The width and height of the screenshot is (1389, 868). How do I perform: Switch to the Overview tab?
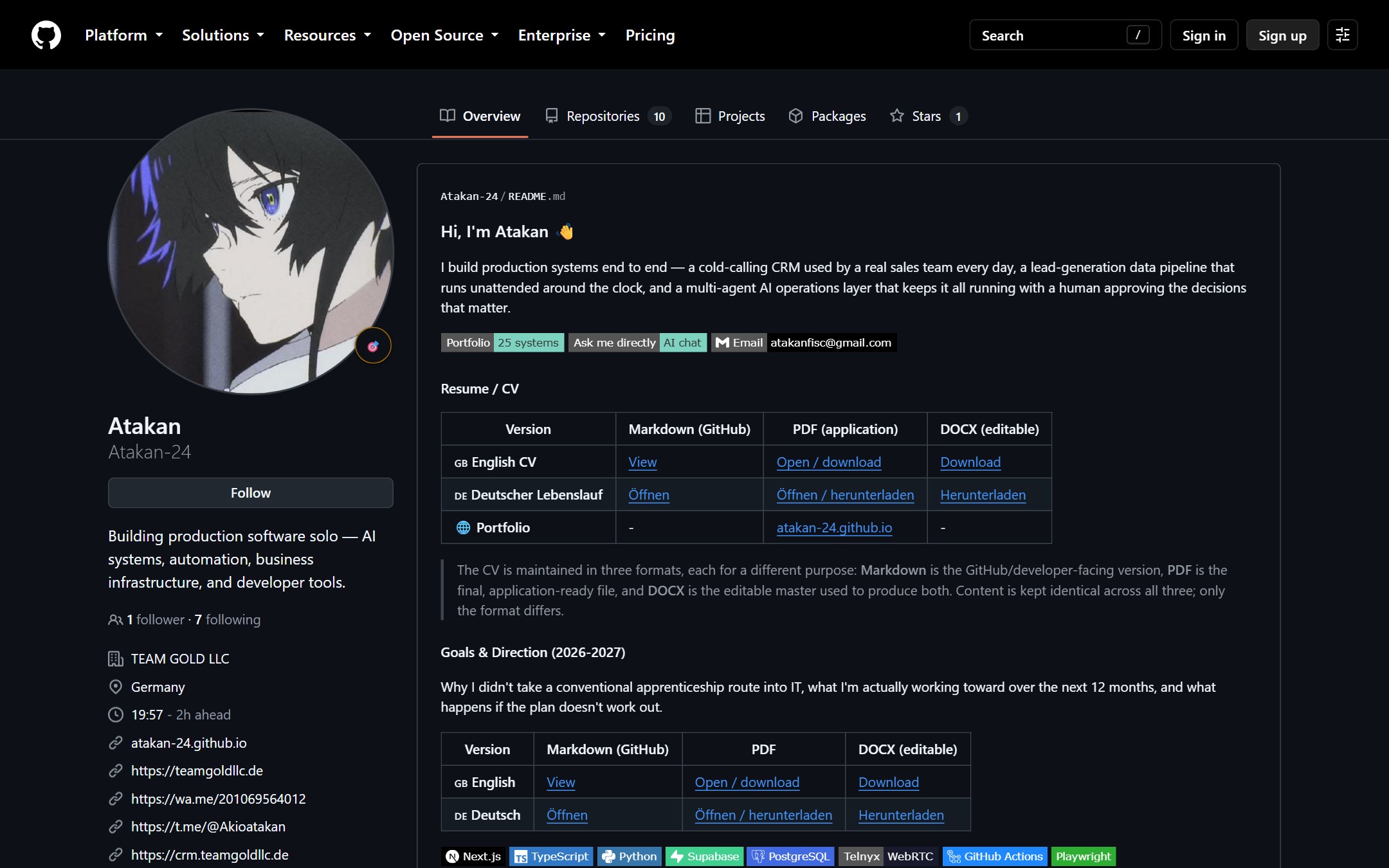480,116
